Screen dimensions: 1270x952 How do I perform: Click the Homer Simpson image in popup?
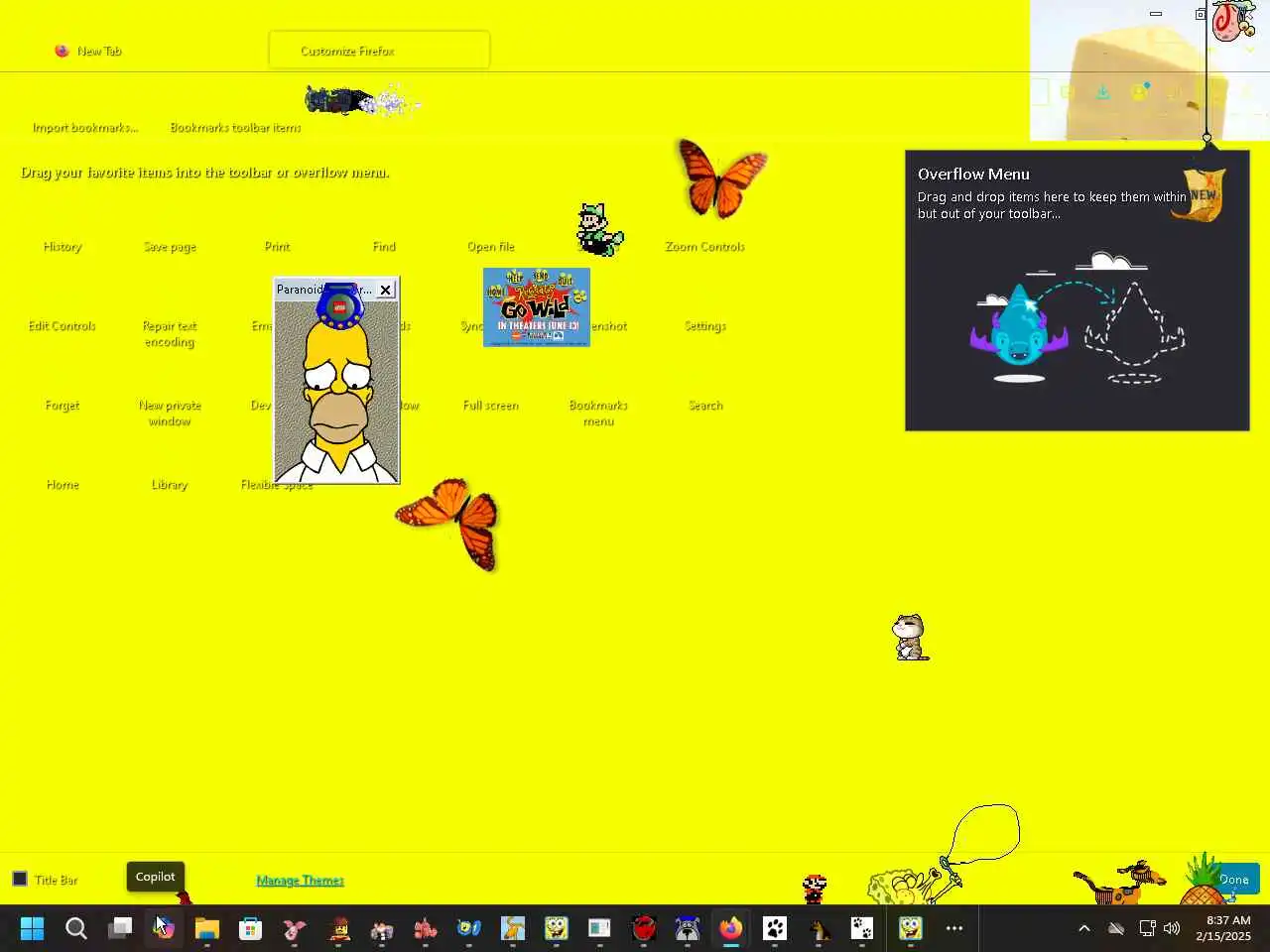[x=336, y=391]
